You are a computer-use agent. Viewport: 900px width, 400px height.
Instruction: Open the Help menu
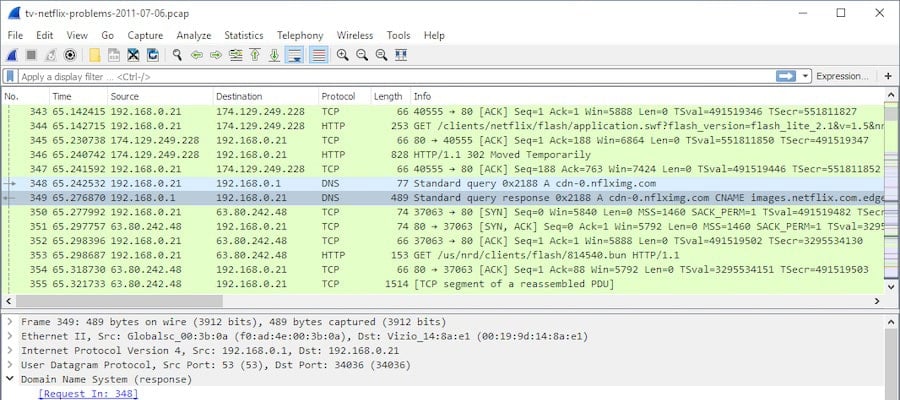coord(434,36)
